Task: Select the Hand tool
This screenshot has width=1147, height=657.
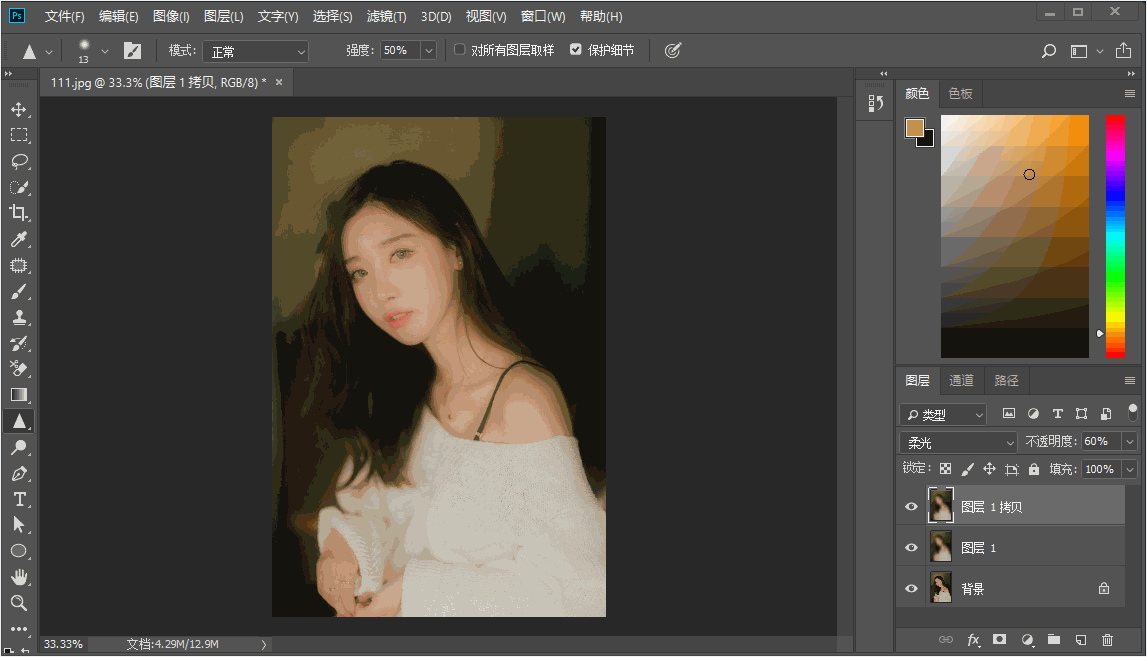Action: [18, 577]
